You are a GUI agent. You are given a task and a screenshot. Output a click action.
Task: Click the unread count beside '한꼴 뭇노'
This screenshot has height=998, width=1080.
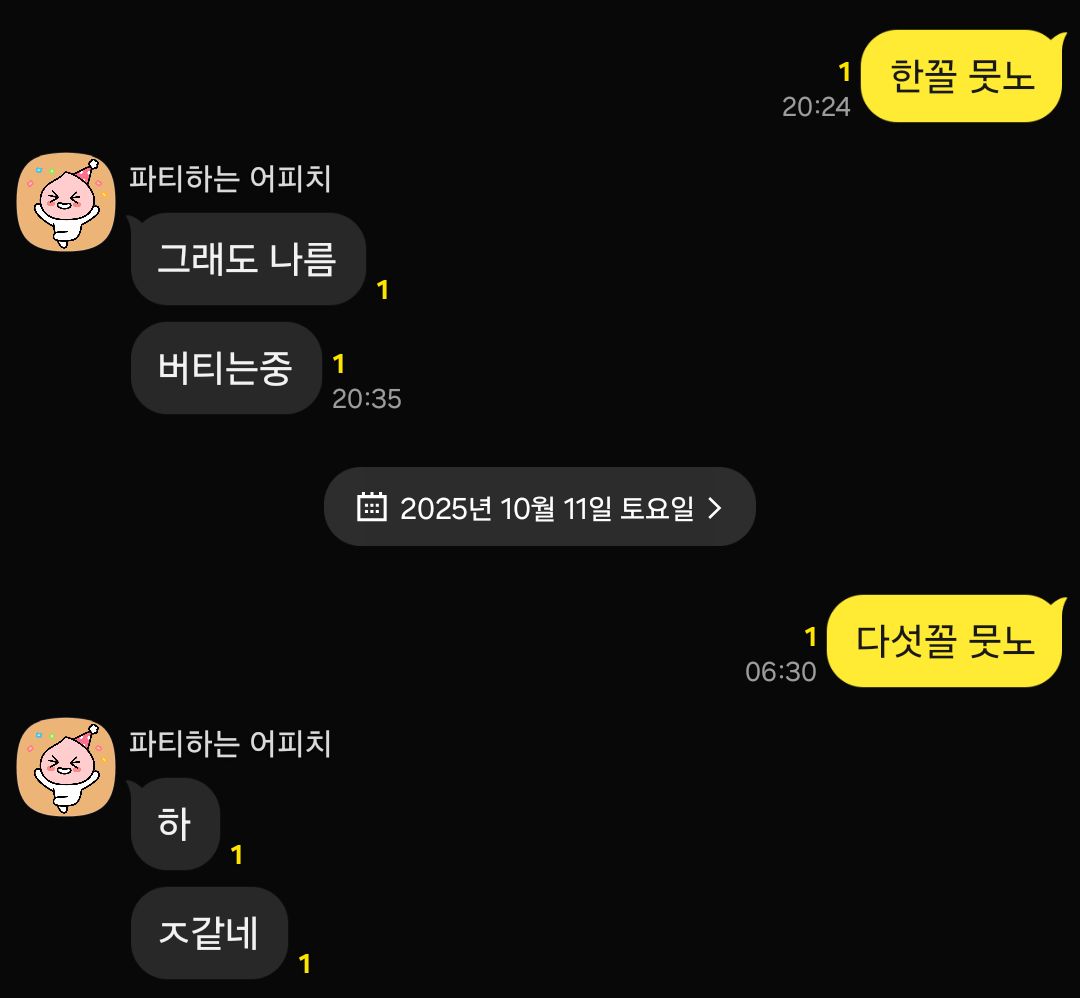point(844,72)
